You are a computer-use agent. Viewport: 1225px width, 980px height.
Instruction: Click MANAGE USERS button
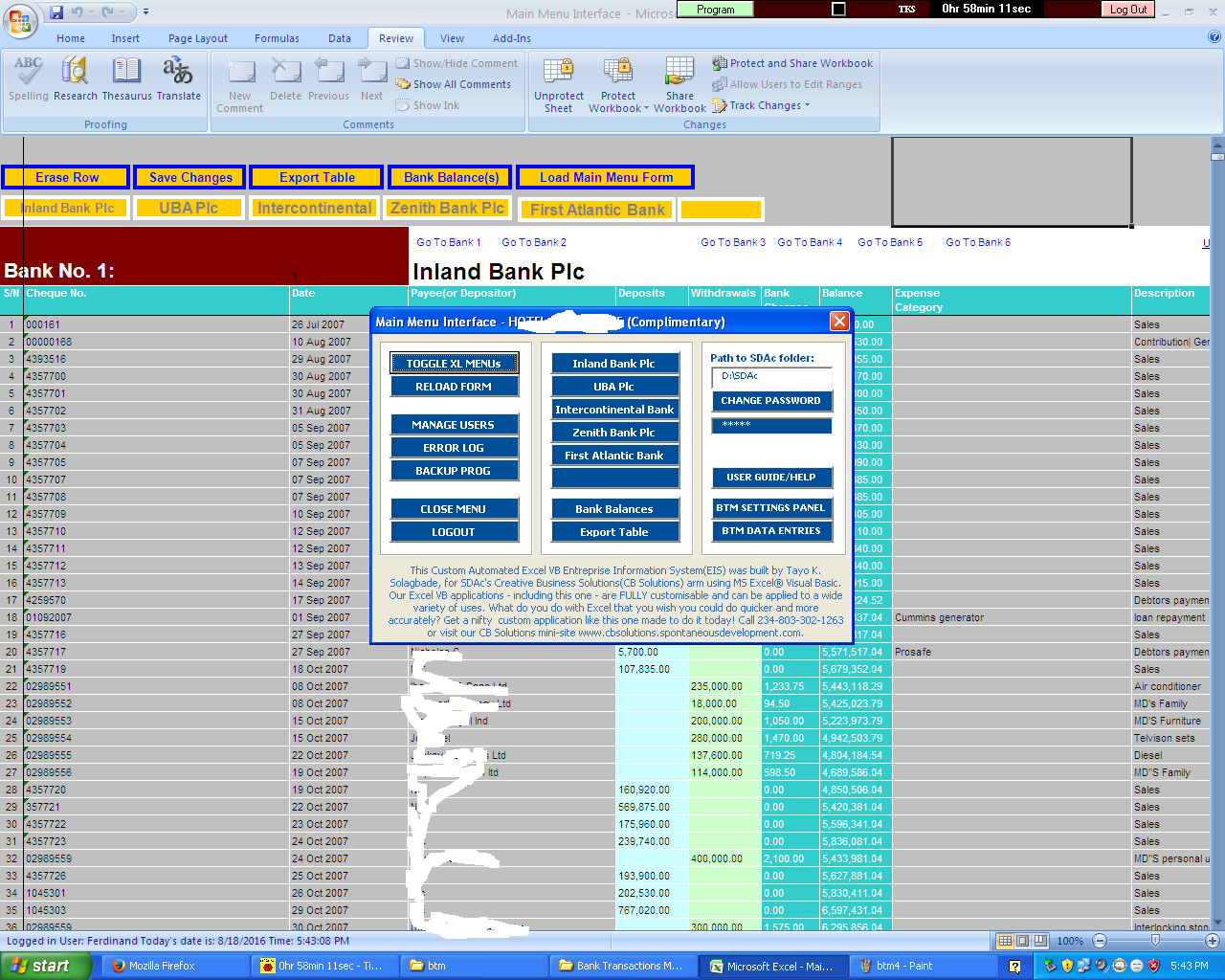[454, 425]
